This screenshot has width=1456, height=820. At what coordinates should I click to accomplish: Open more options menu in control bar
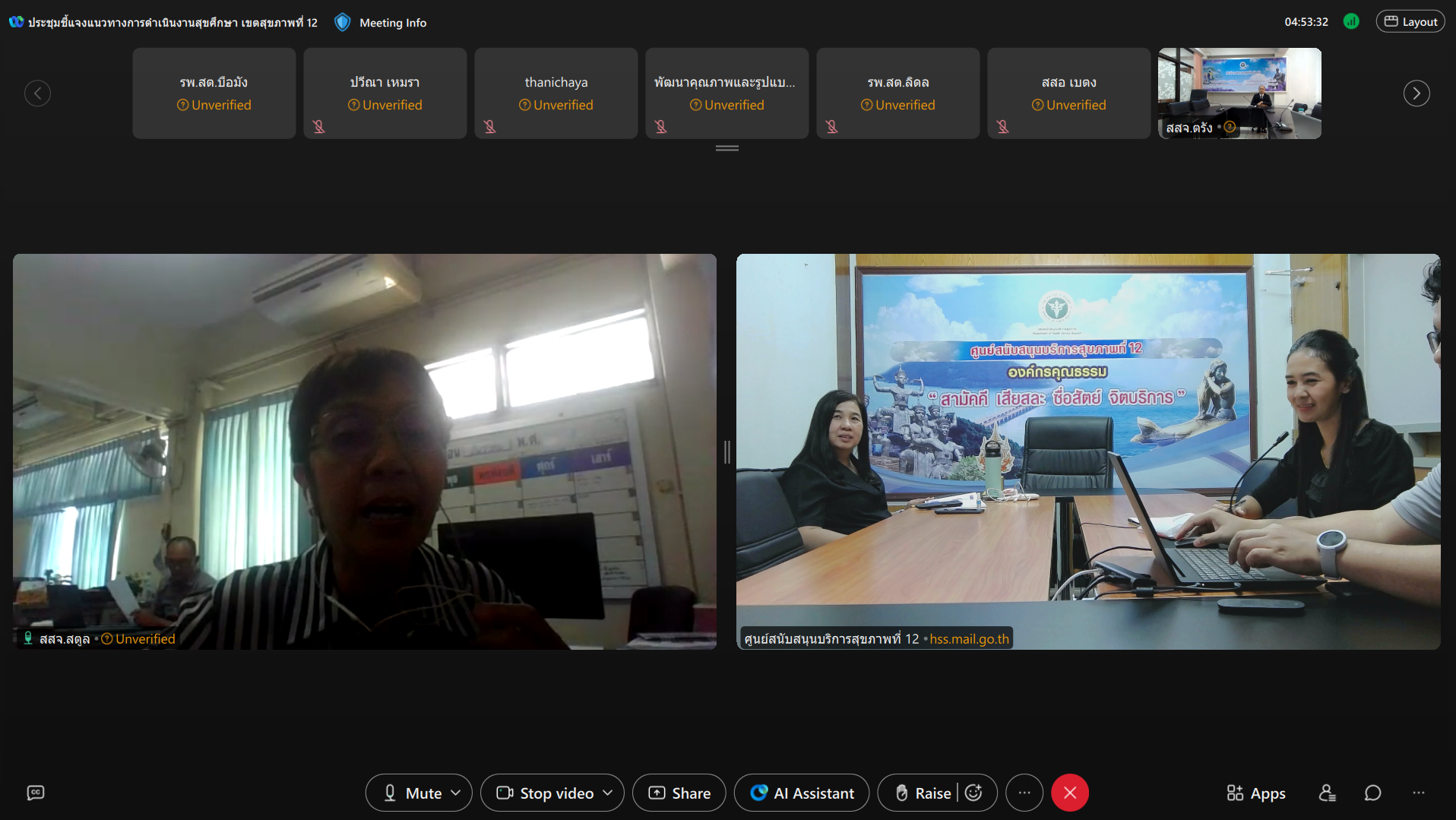[x=1024, y=793]
